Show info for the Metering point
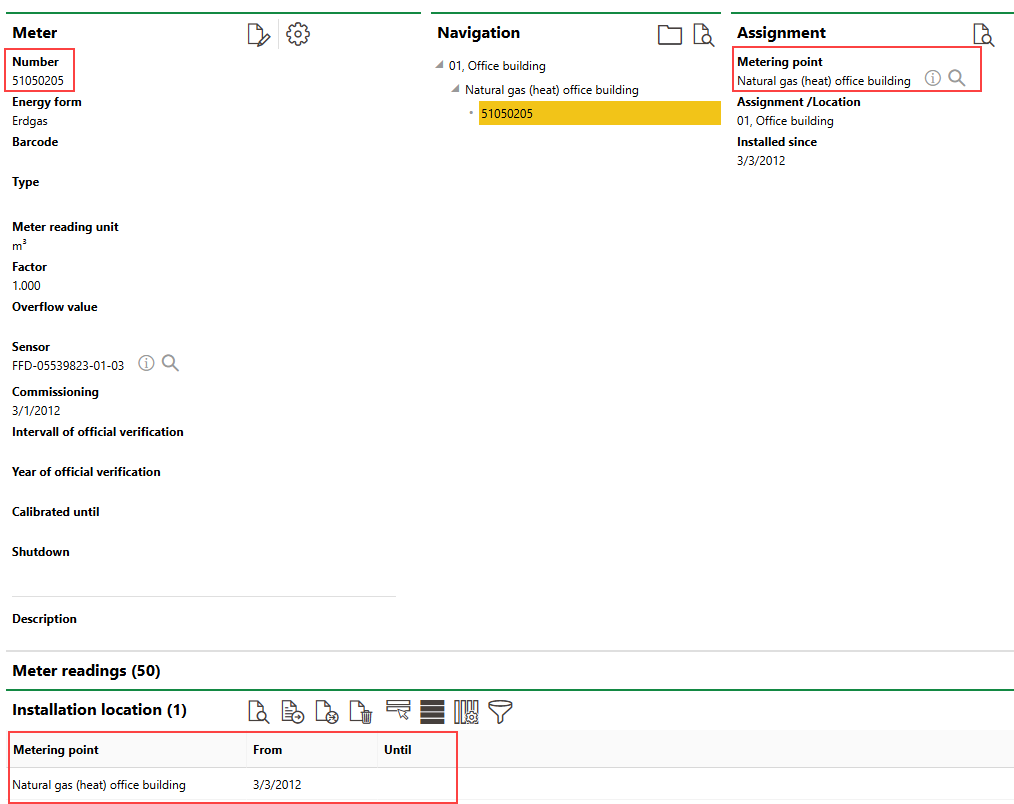This screenshot has width=1014, height=804. [932, 78]
